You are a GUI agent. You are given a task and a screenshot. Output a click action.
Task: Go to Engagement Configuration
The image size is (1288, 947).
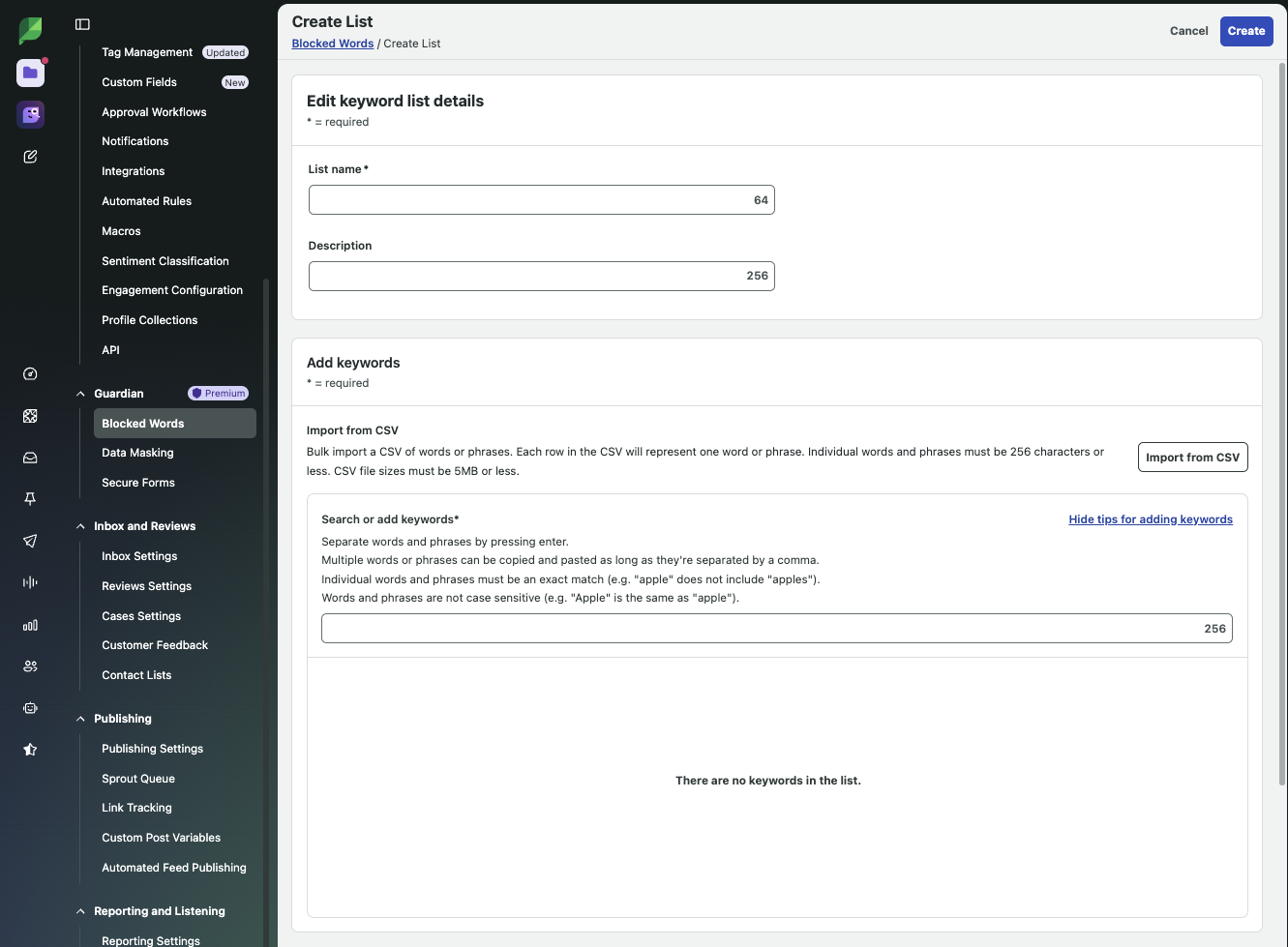(172, 290)
